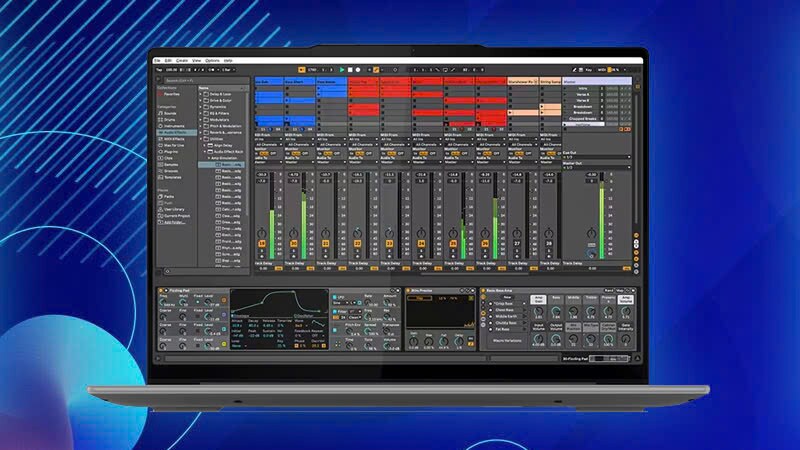Toggle the Computer MIDI Keyboard icon
Image resolution: width=800 pixels, height=450 pixels.
[581, 70]
